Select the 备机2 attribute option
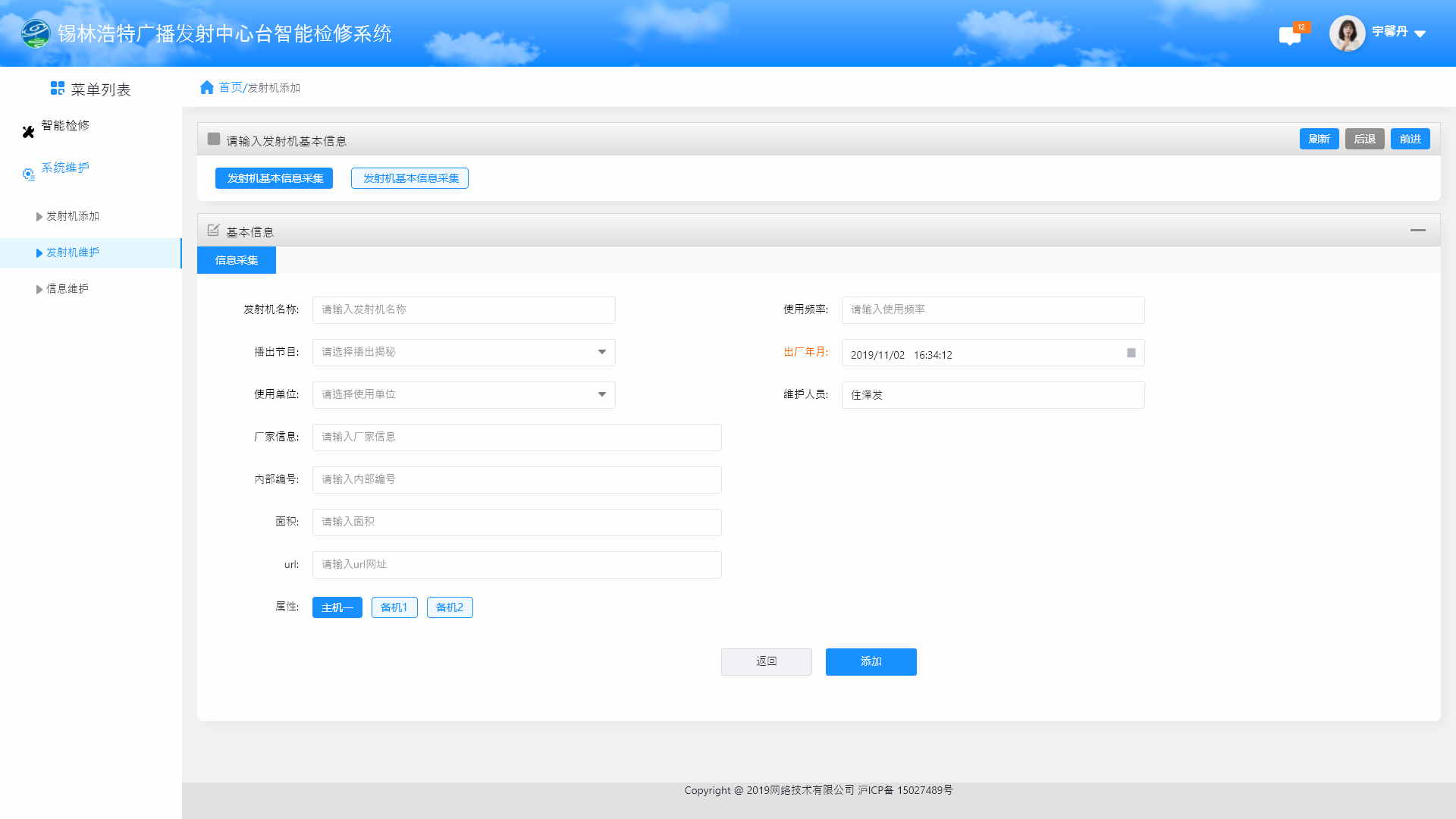 click(x=450, y=607)
